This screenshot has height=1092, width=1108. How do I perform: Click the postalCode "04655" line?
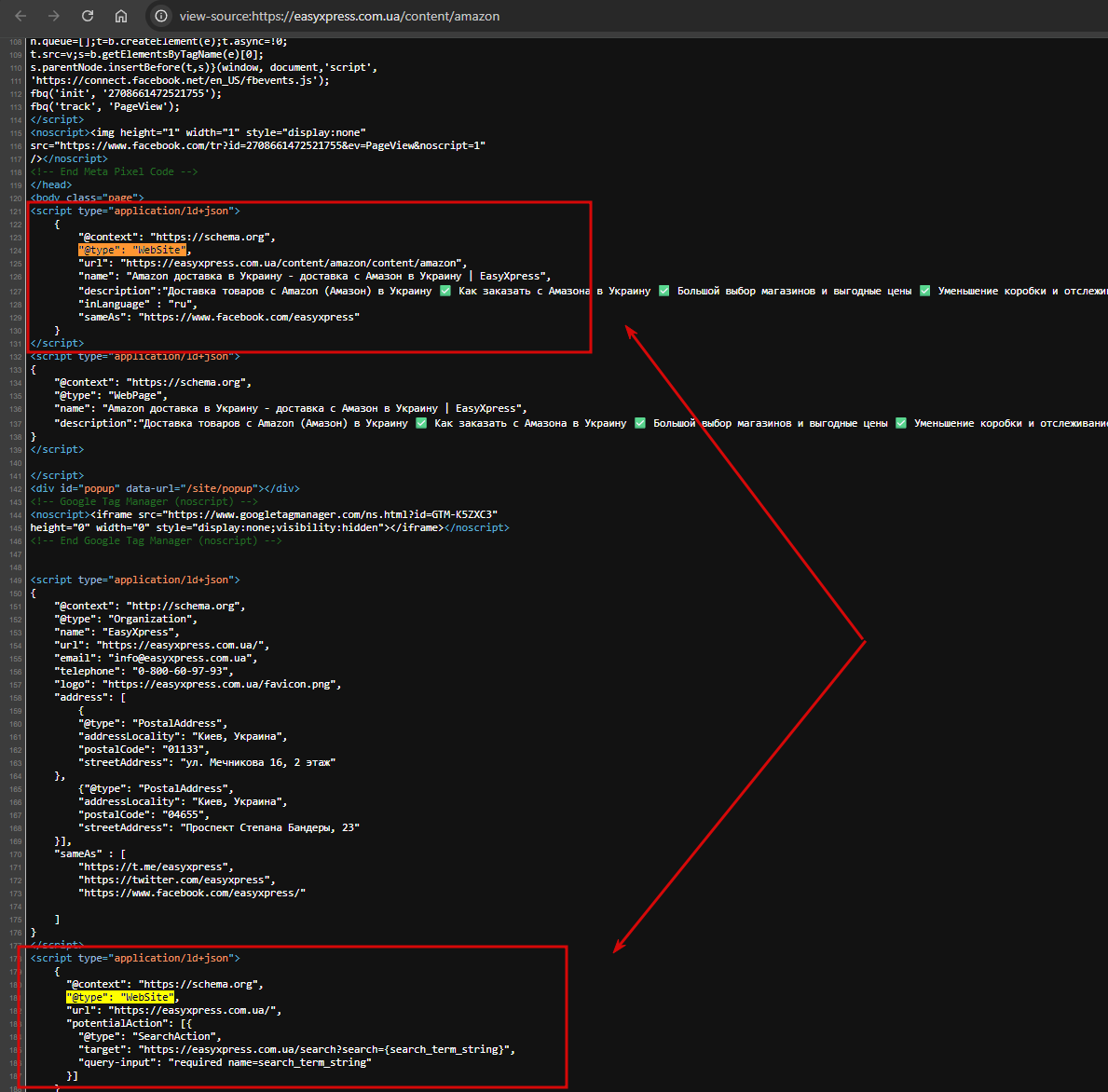click(144, 814)
